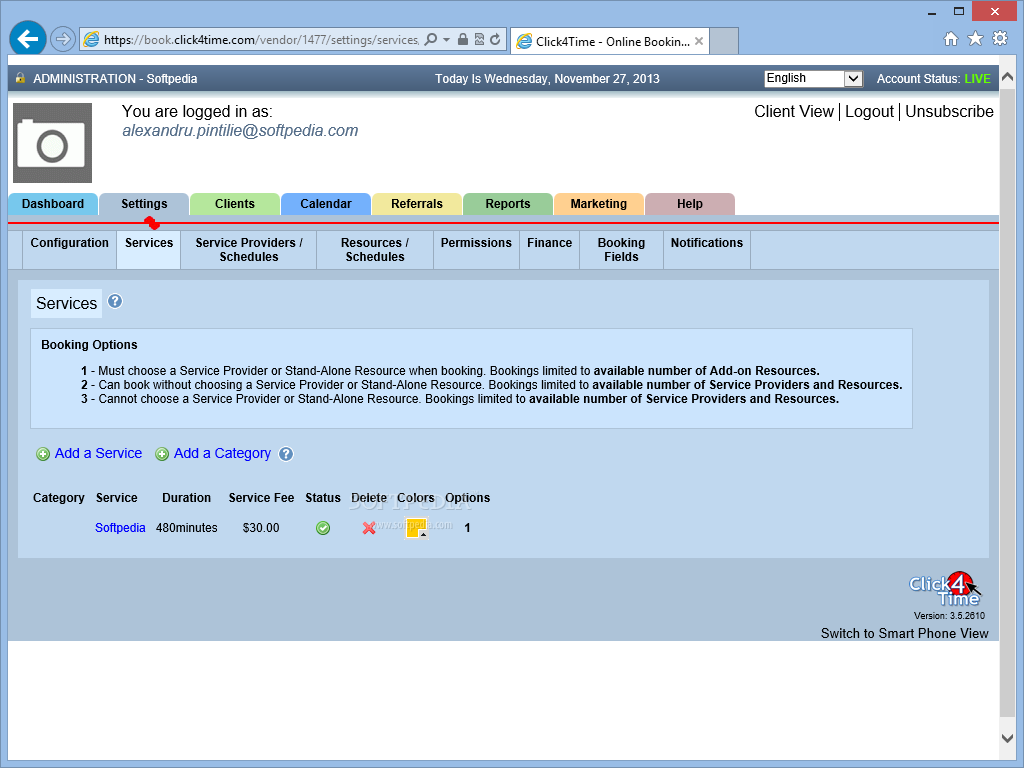Open the browser Home icon

pyautogui.click(x=951, y=39)
